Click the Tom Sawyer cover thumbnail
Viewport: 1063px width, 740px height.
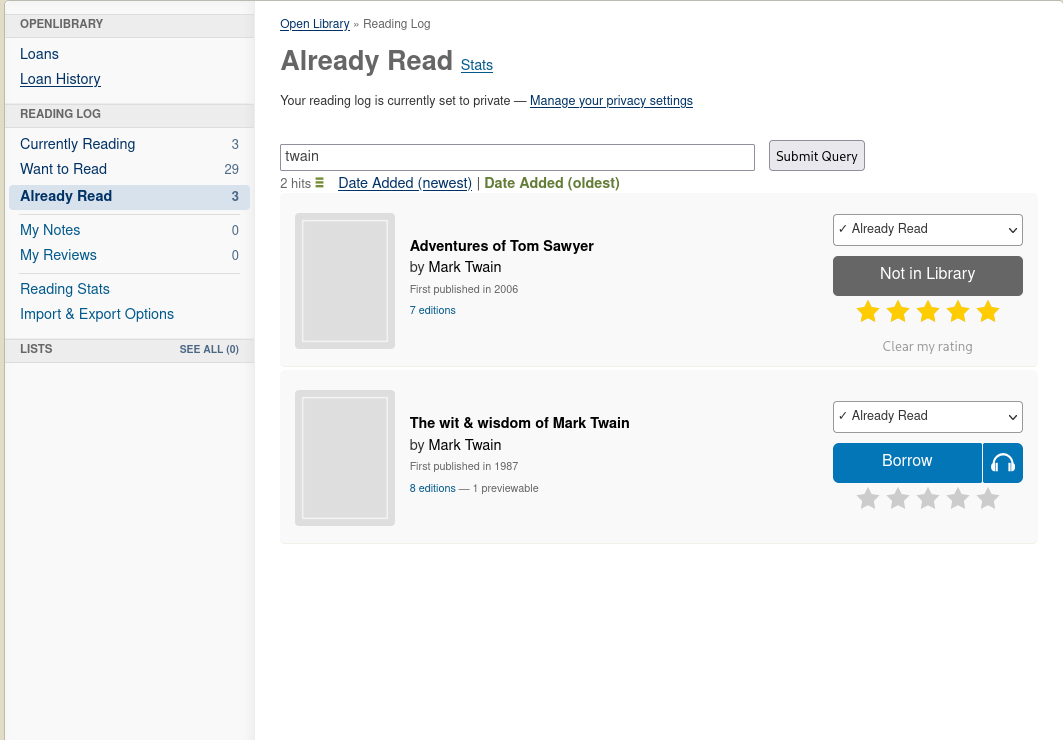point(345,281)
